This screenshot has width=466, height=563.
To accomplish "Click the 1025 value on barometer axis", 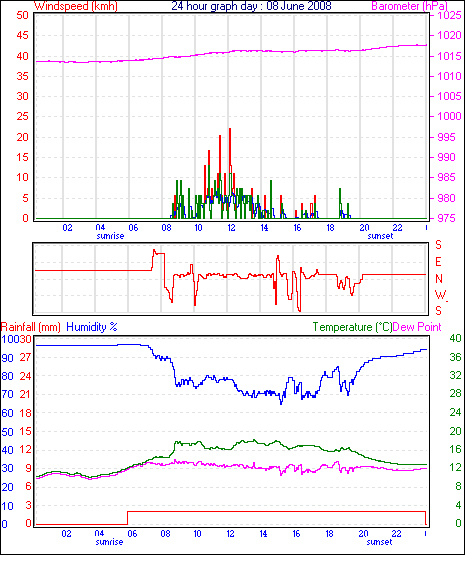I will point(449,15).
